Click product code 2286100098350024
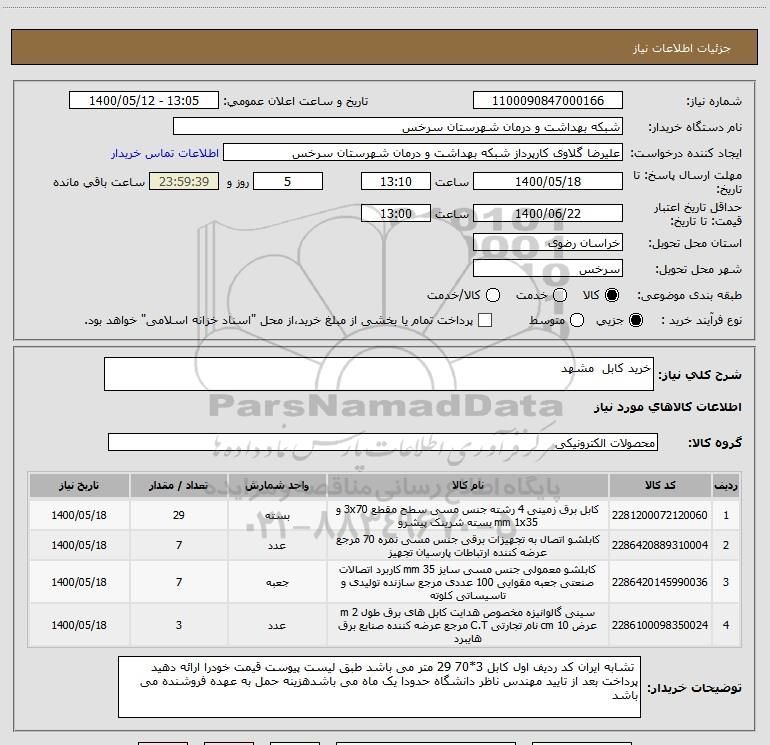770x745 pixels. tap(660, 625)
